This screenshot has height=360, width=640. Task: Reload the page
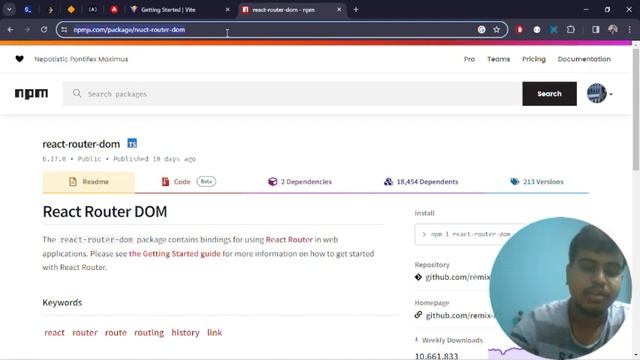[44, 29]
